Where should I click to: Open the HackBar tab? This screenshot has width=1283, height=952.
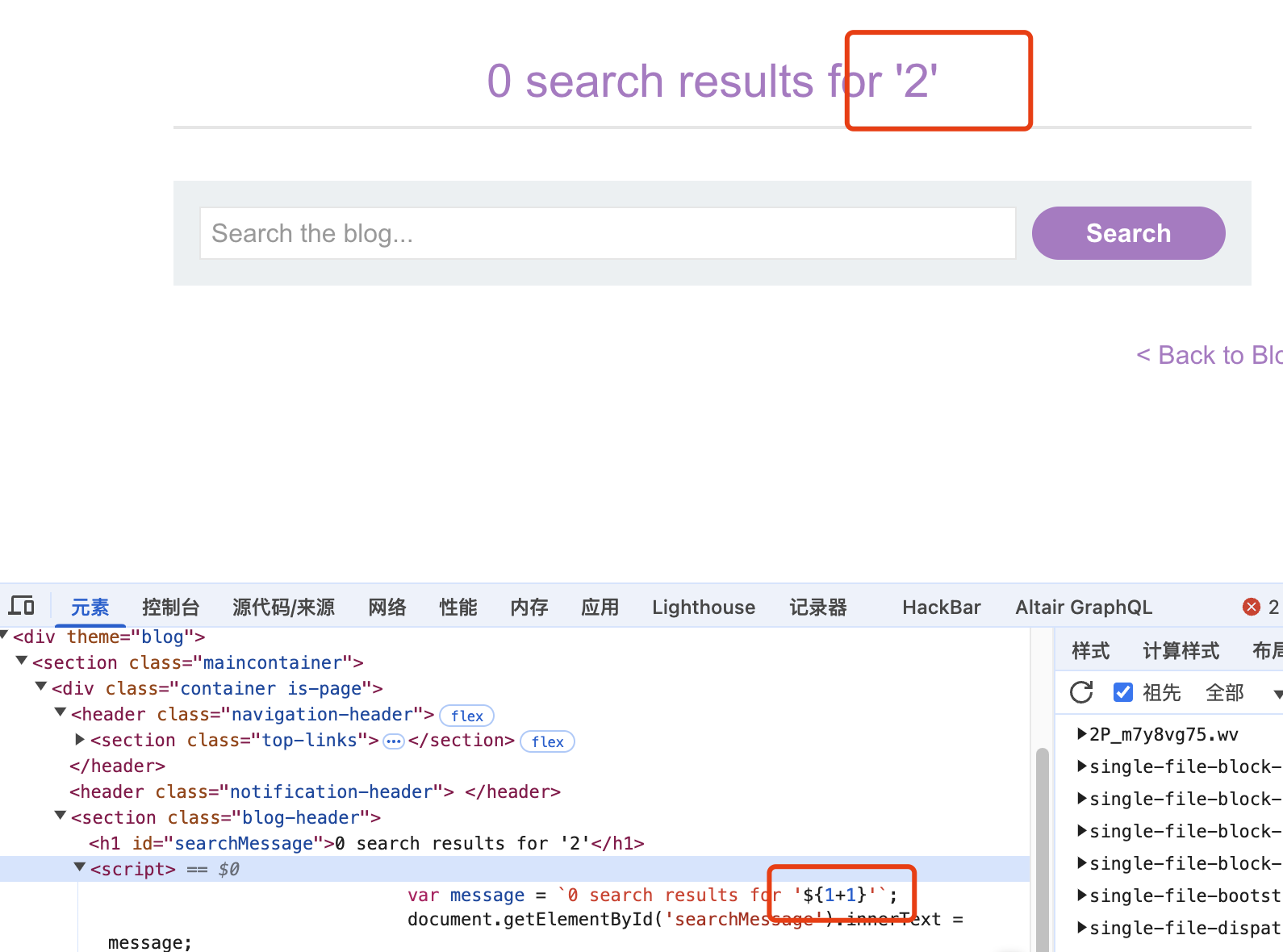click(941, 607)
